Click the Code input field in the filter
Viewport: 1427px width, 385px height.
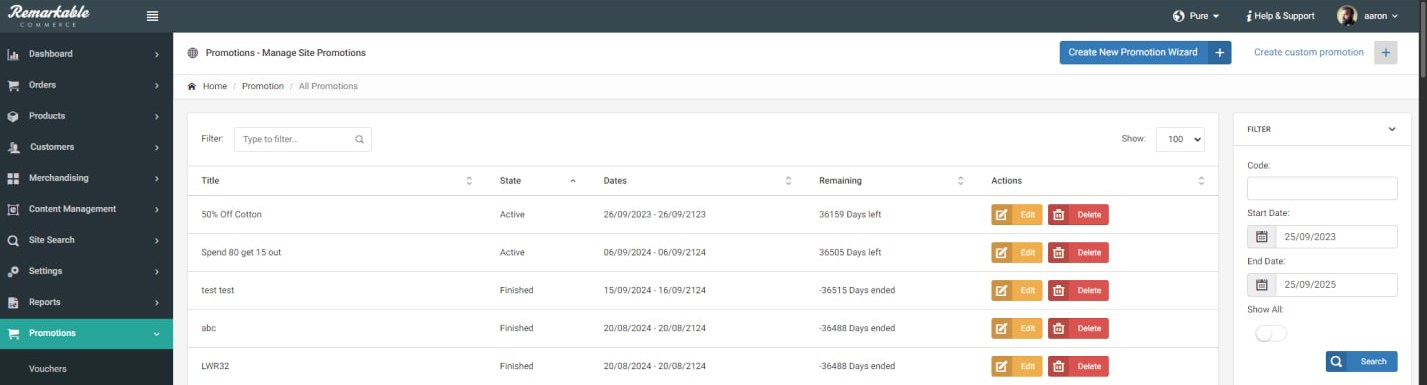[1322, 188]
